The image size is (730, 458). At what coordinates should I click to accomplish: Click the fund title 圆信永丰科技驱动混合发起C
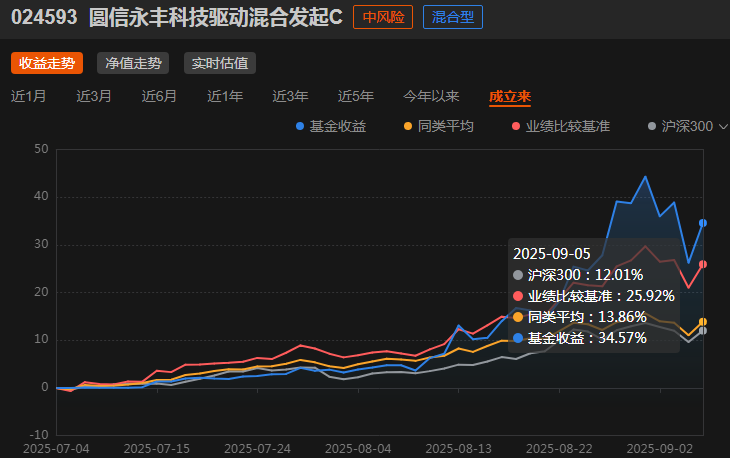(x=216, y=17)
